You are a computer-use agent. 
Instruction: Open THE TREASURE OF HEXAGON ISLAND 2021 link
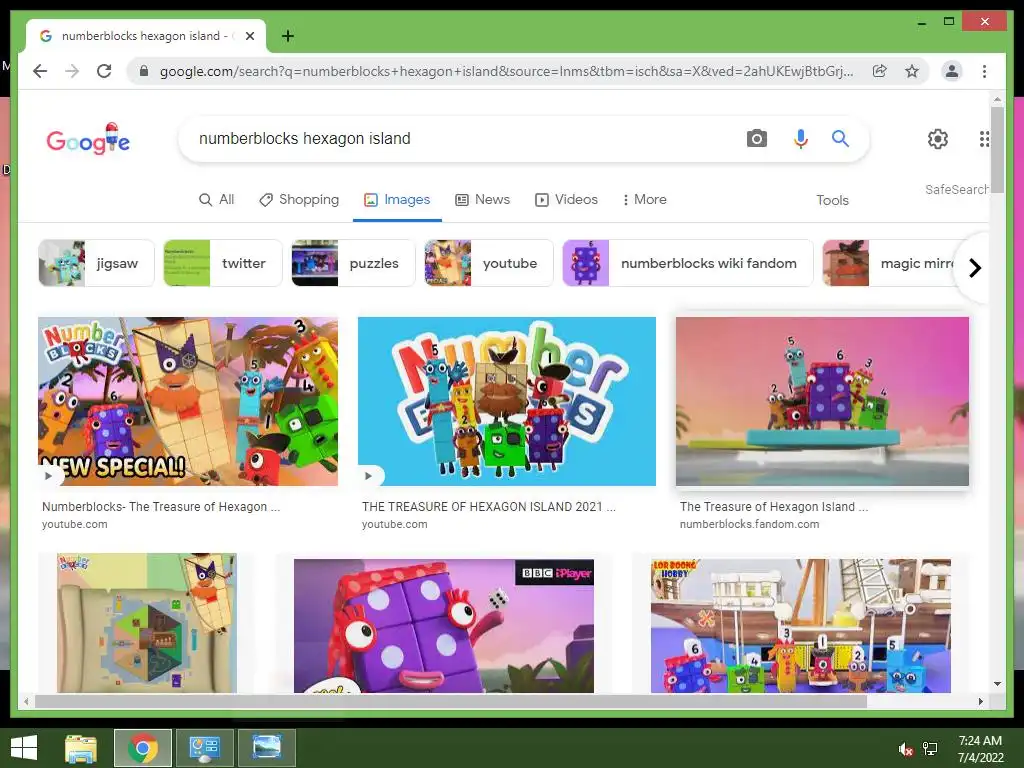488,507
